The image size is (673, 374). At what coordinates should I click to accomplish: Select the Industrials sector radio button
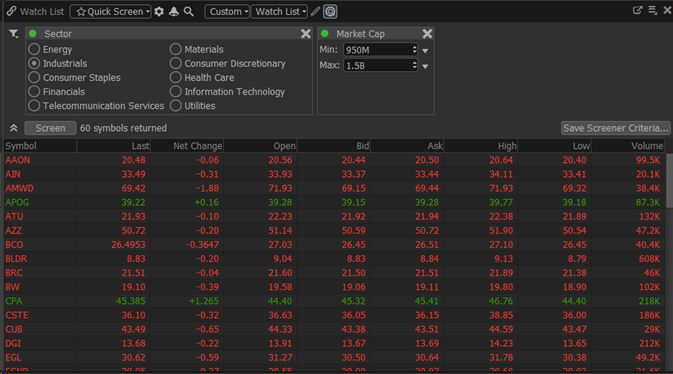pyautogui.click(x=34, y=64)
